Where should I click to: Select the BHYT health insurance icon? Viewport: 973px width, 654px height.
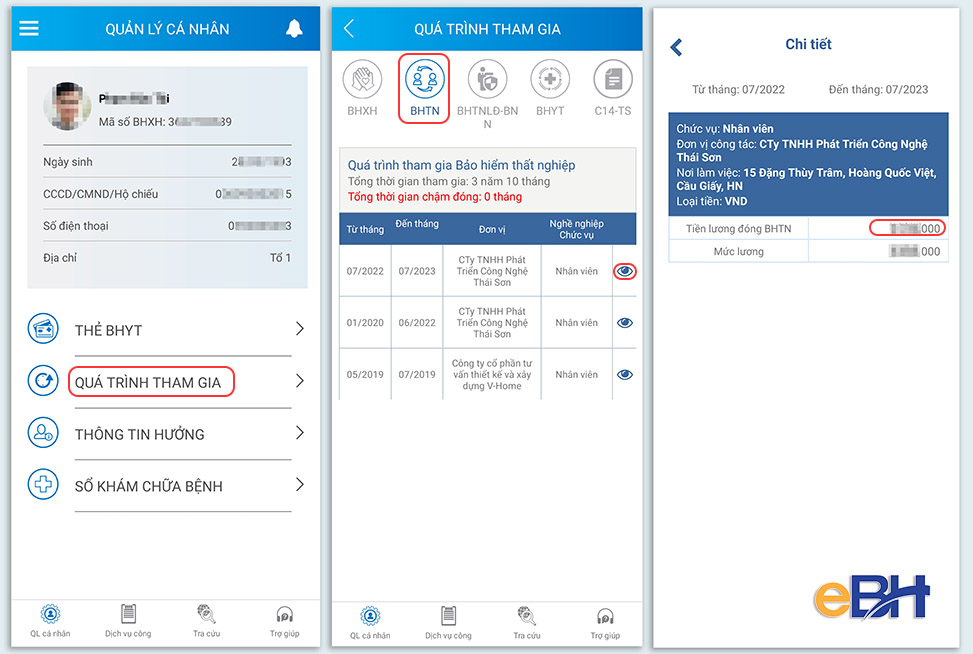coord(550,80)
